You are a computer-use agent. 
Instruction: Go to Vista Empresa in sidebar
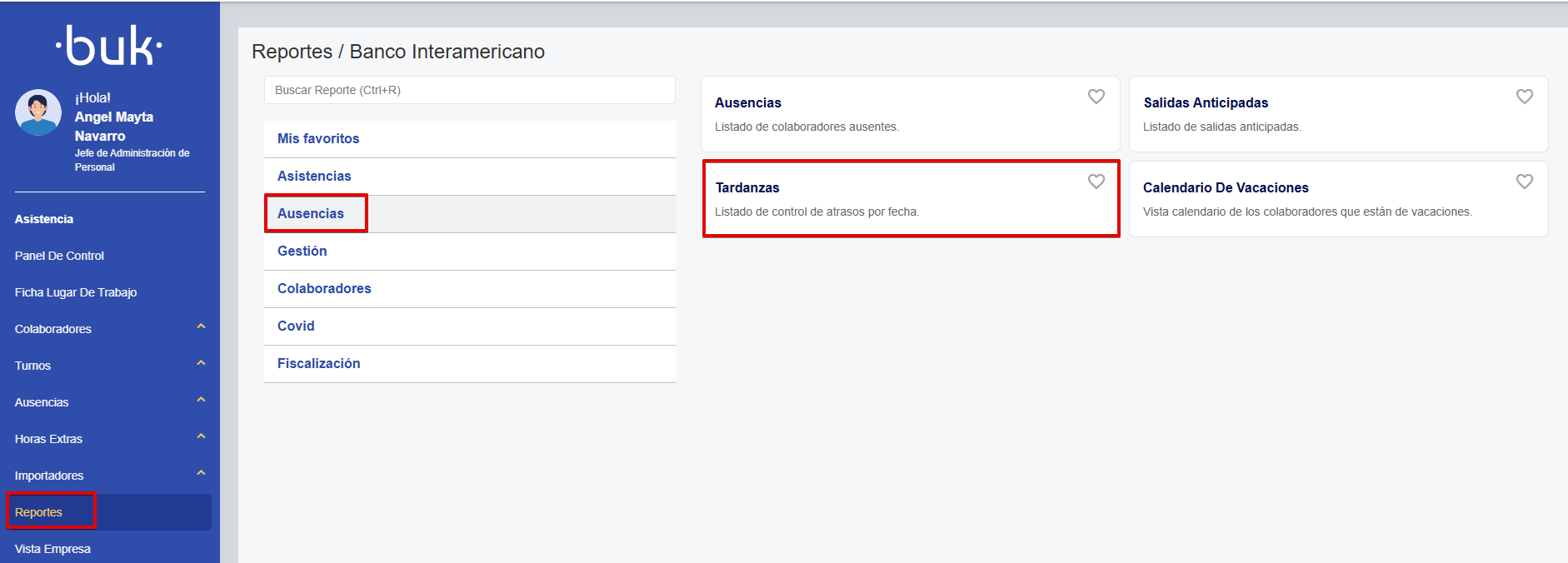tap(52, 549)
